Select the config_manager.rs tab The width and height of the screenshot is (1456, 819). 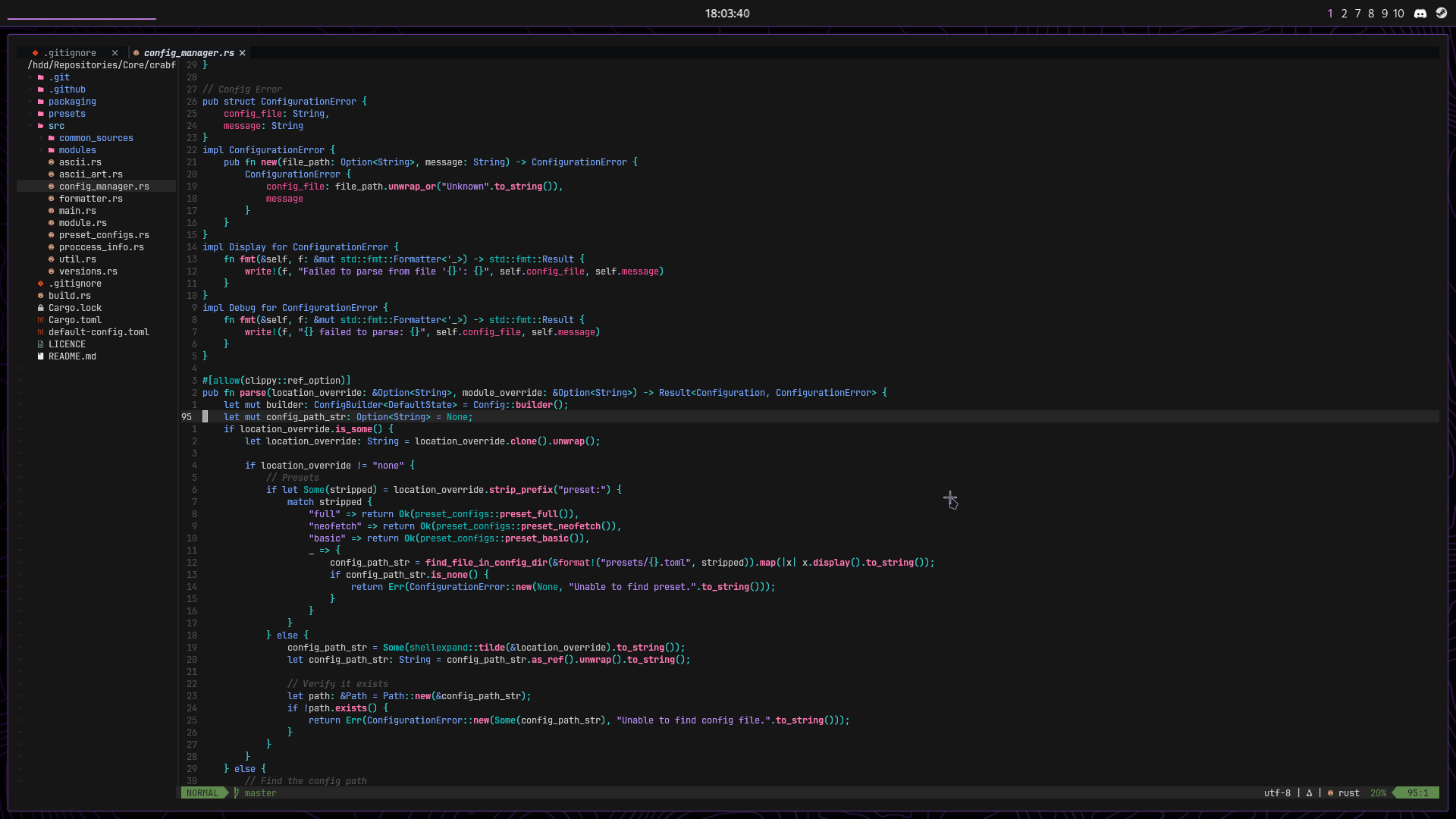point(188,53)
